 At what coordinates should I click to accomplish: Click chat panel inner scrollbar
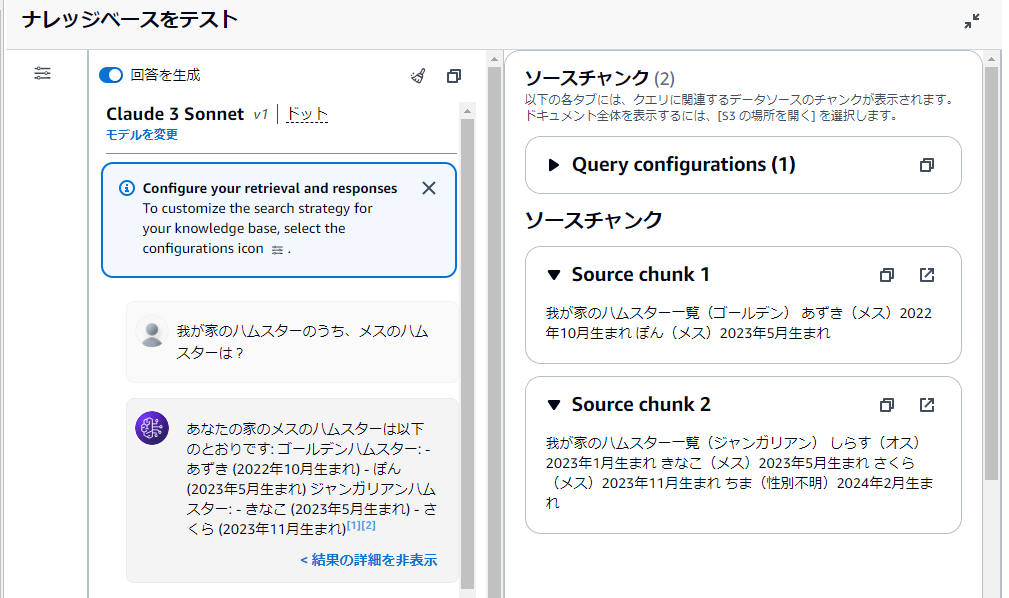[x=467, y=354]
